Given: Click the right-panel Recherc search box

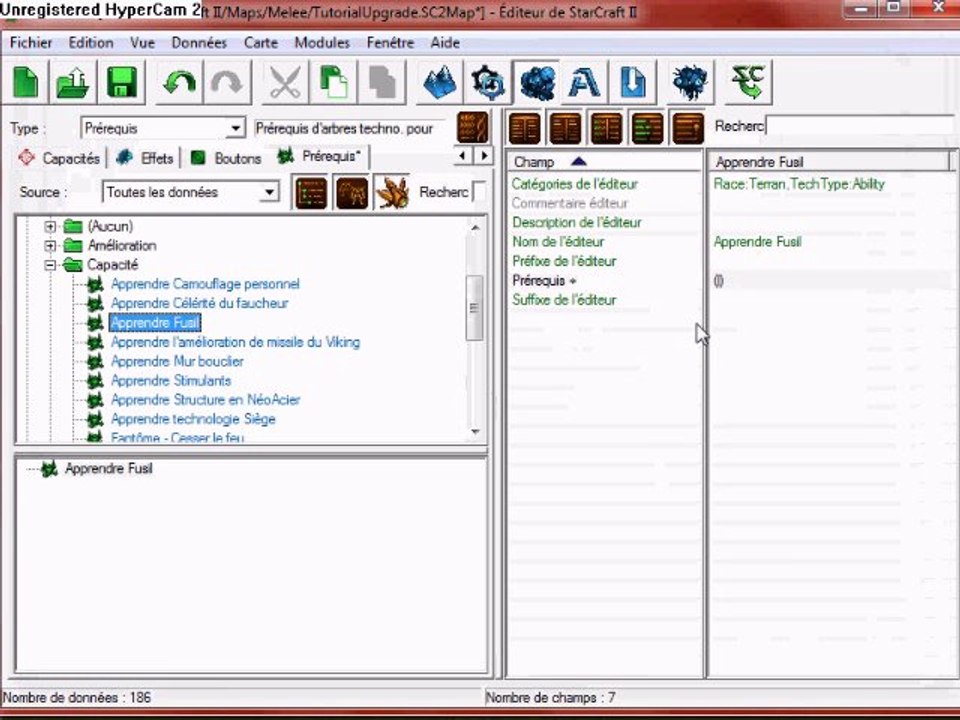Looking at the screenshot, I should tap(862, 126).
